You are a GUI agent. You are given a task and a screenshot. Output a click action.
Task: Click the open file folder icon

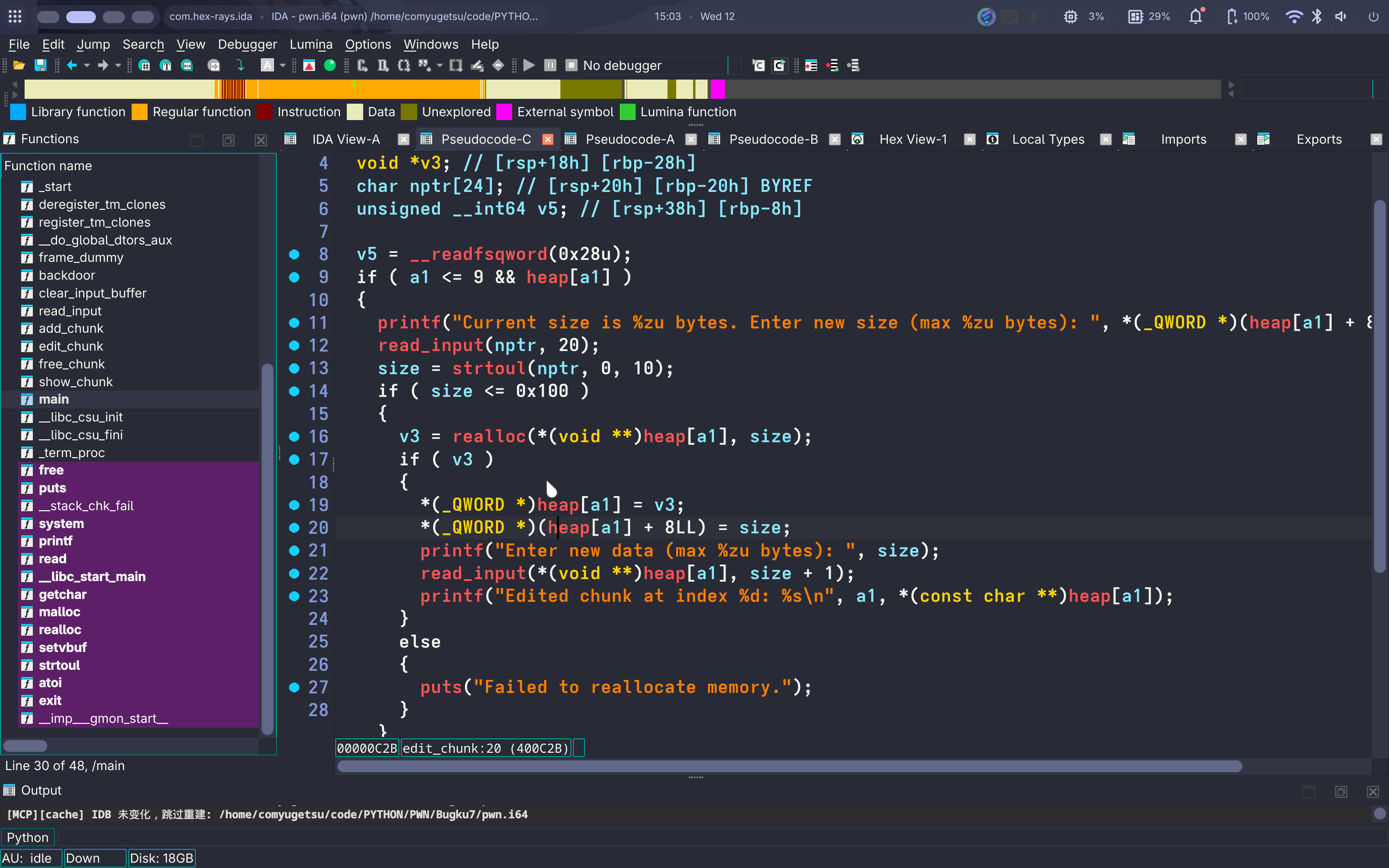pyautogui.click(x=19, y=66)
